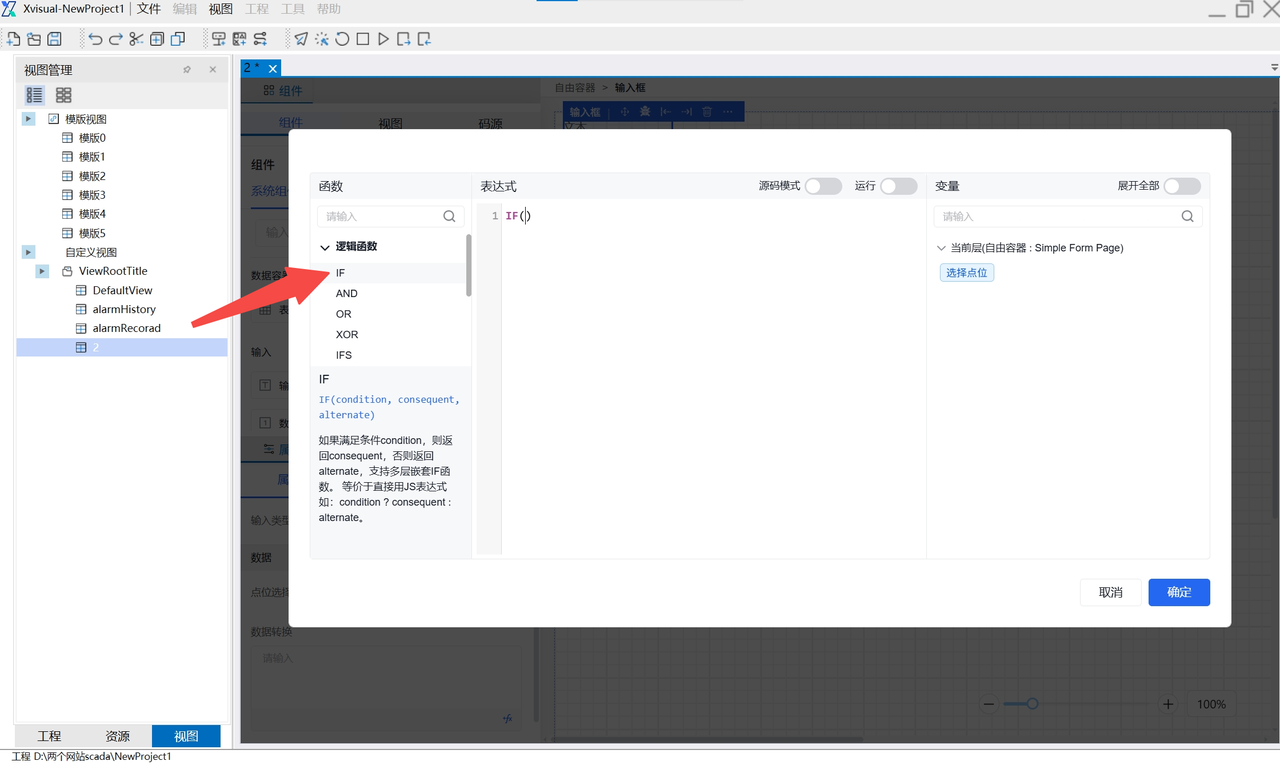Select alarmRecorad in the view tree
The height and width of the screenshot is (765, 1280).
(126, 329)
